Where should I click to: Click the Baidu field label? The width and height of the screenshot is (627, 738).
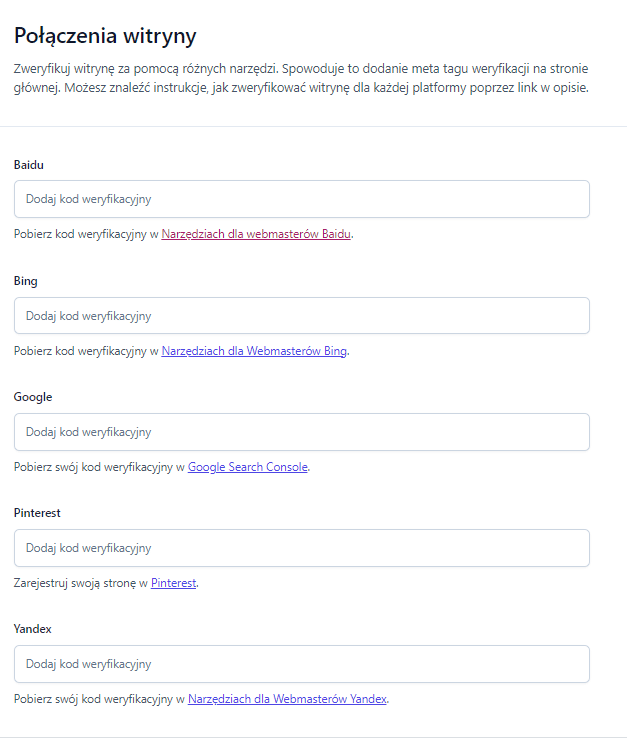coord(29,165)
